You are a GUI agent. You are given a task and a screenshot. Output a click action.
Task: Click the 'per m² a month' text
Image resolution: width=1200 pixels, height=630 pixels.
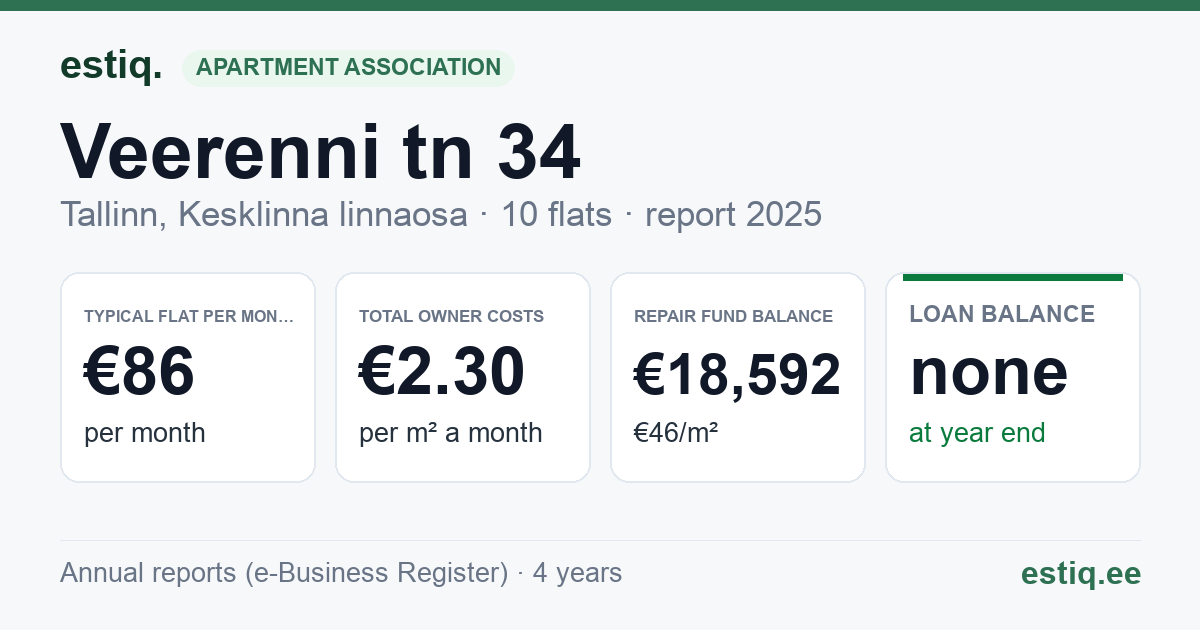tap(450, 433)
